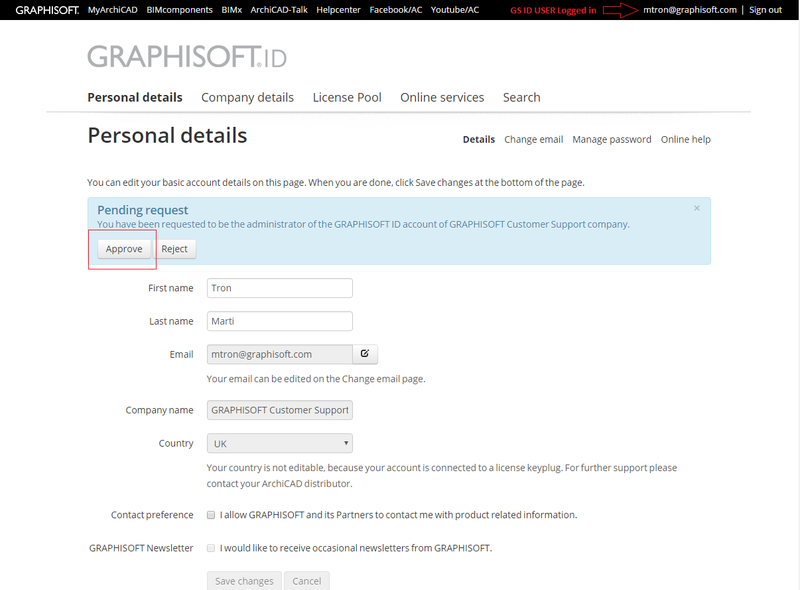Screen dimensions: 800x590
Task: Reject the administrator pending request
Action: click(175, 248)
